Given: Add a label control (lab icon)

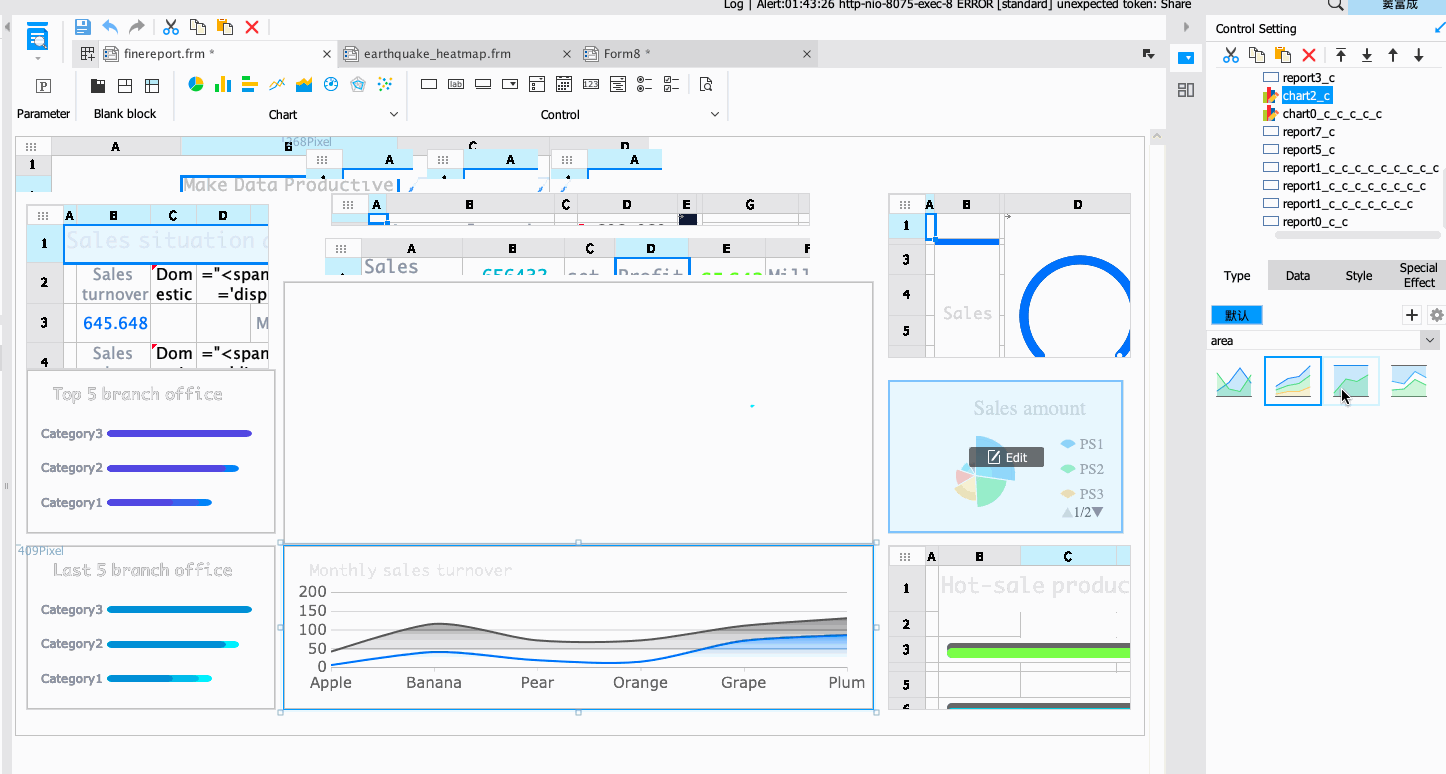Looking at the screenshot, I should [456, 84].
